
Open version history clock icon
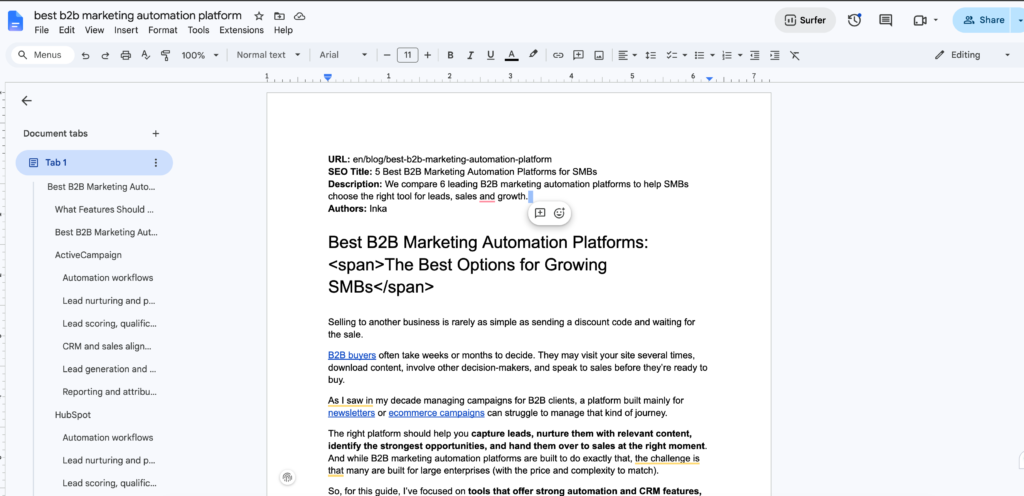[x=854, y=20]
